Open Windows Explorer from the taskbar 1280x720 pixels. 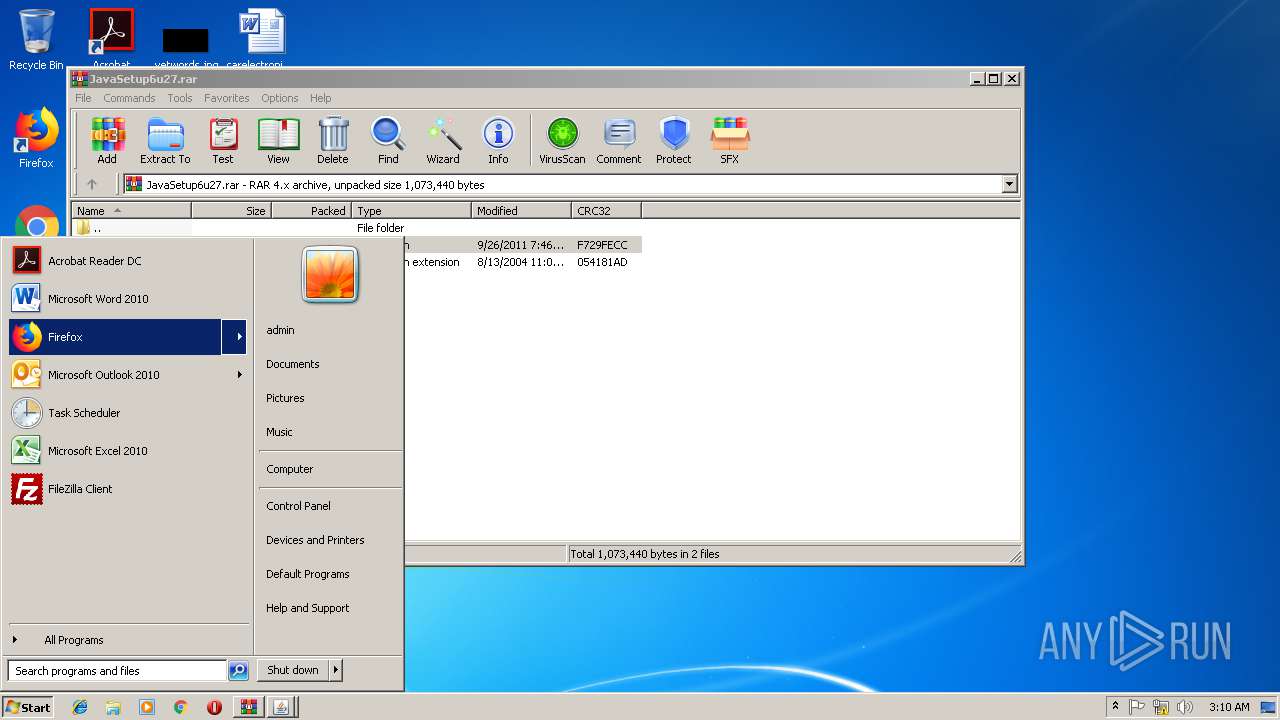113,707
